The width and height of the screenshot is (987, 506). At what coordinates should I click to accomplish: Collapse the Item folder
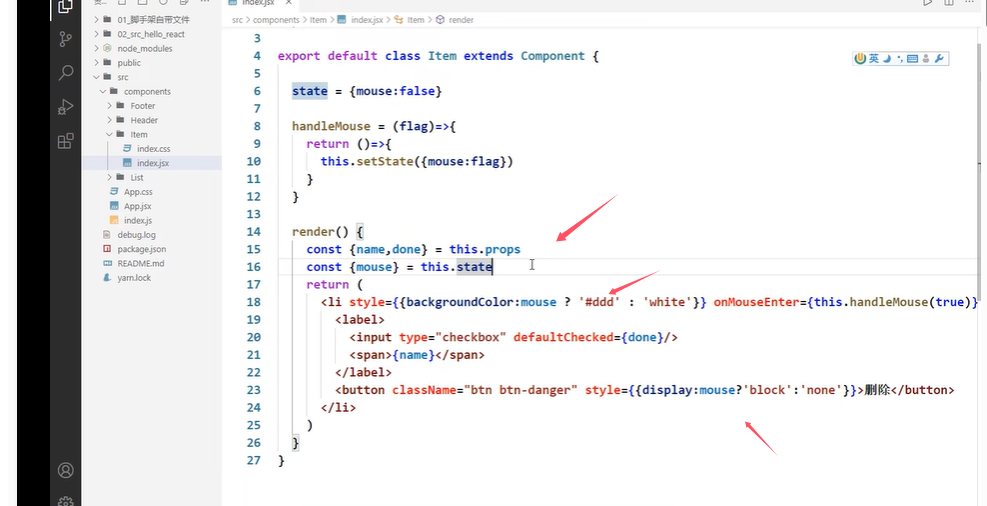click(110, 134)
